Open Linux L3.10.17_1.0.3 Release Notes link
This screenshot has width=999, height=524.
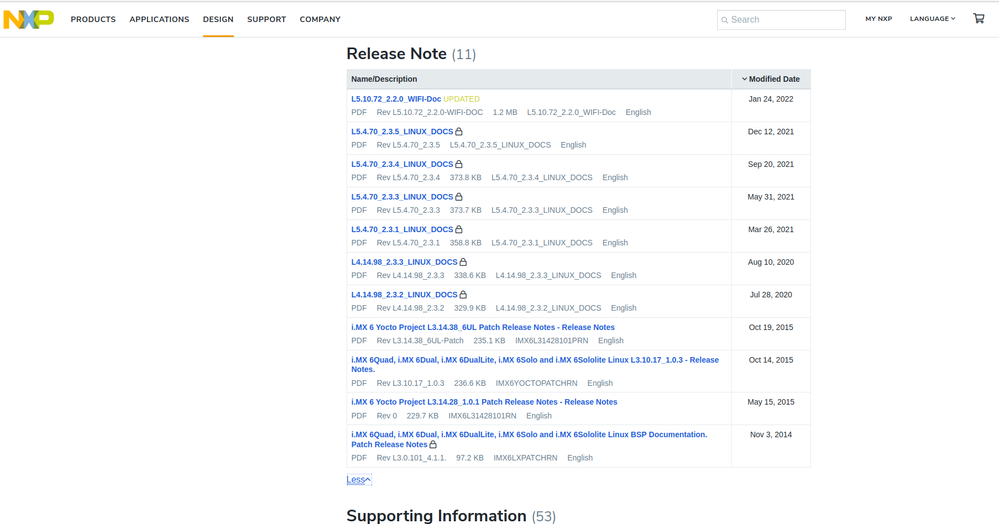(x=535, y=365)
